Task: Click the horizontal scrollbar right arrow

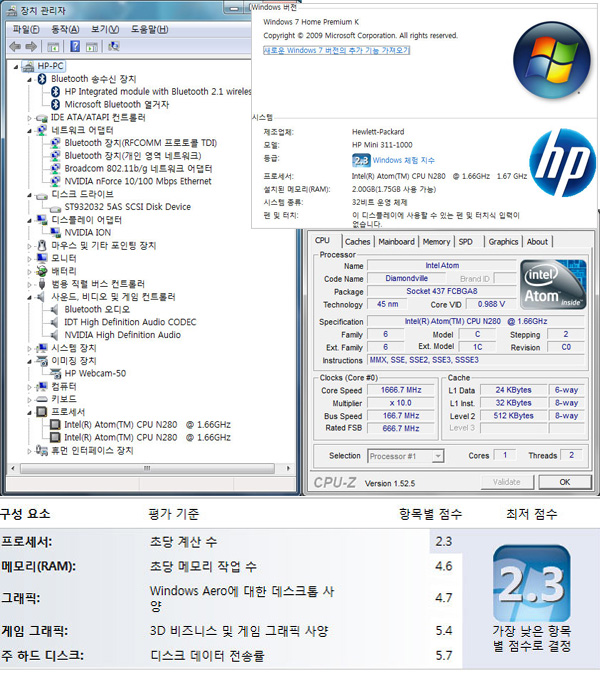Action: click(x=288, y=468)
